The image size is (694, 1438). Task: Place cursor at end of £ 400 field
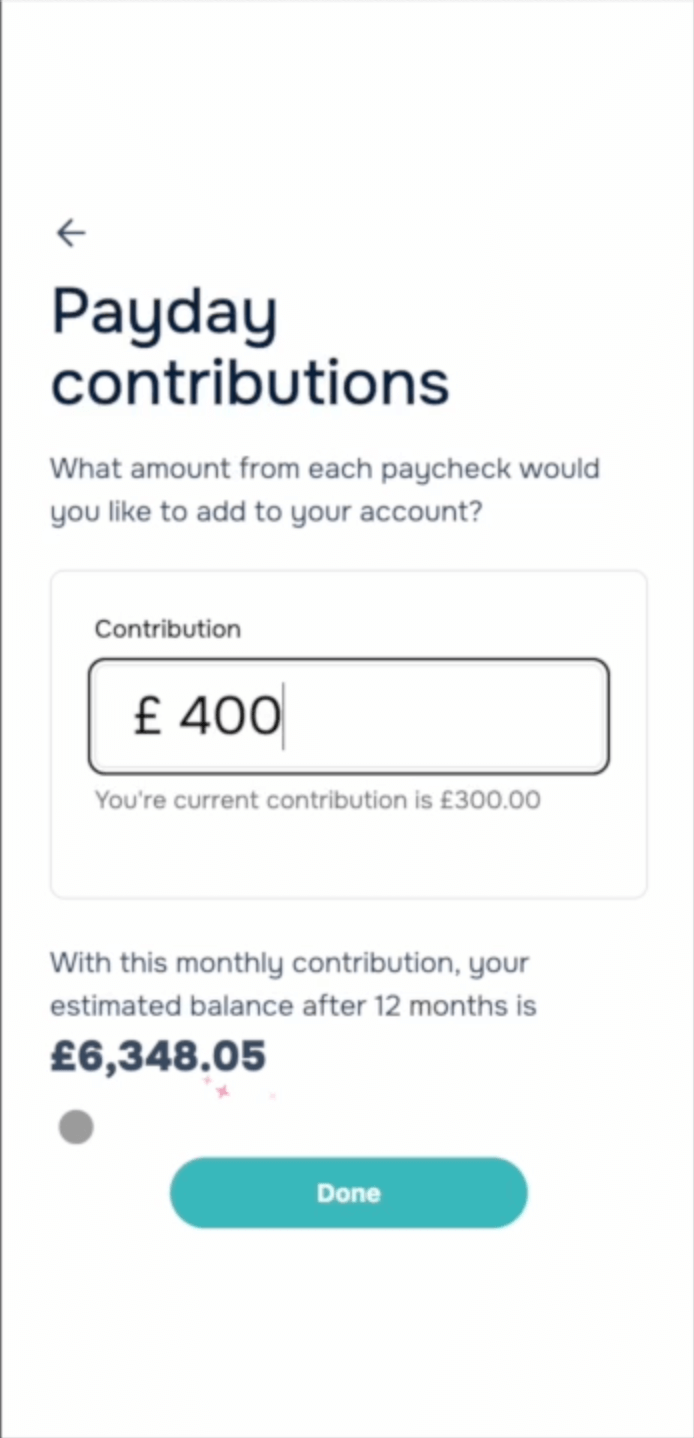coord(284,716)
